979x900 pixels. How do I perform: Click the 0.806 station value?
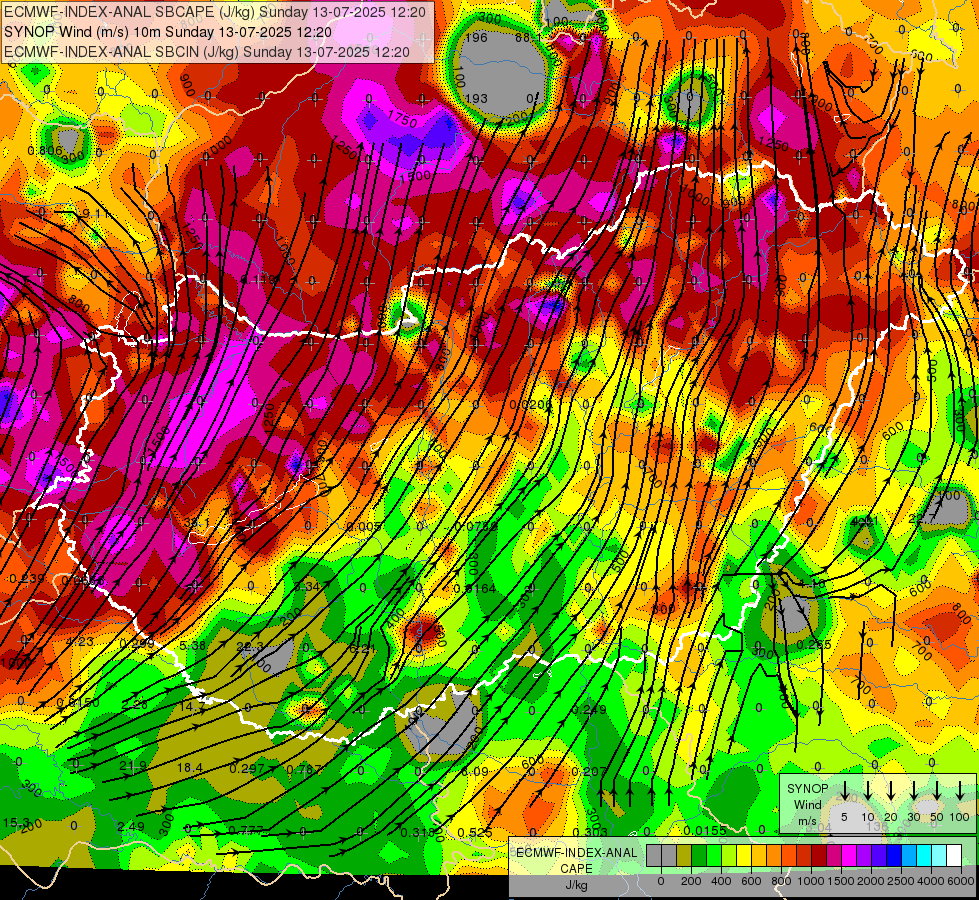click(x=45, y=151)
